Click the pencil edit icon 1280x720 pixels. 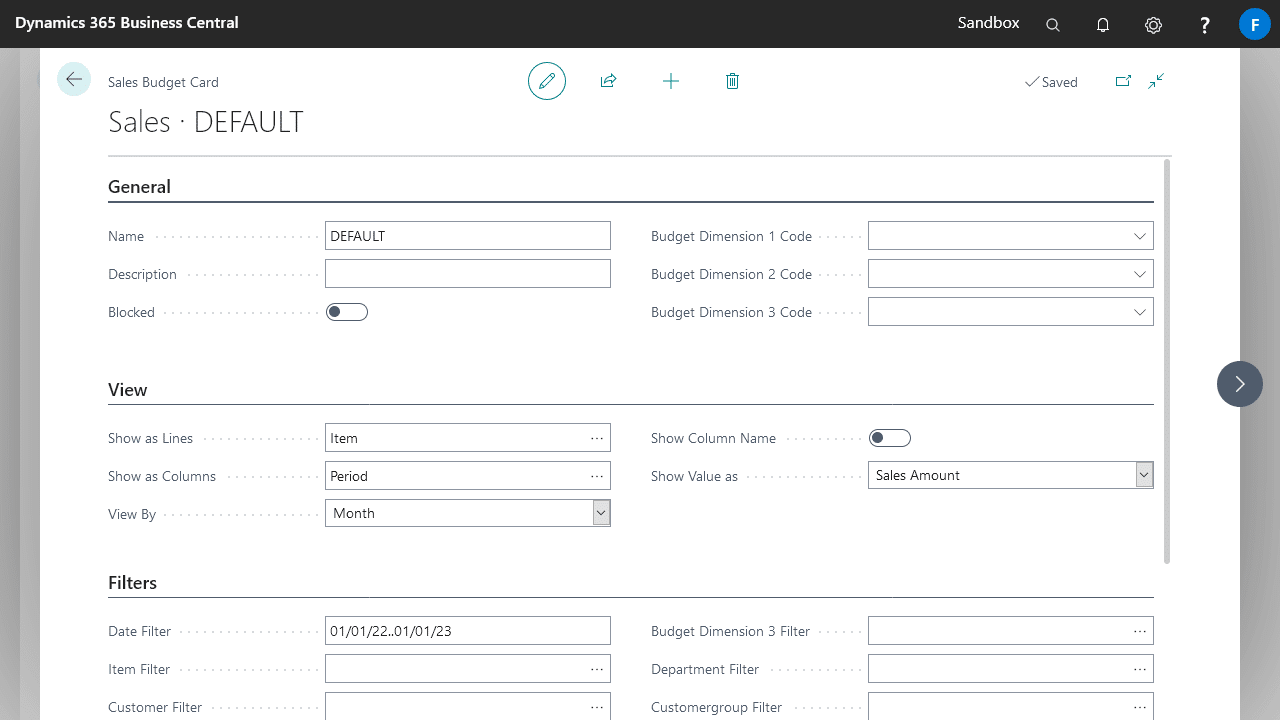[547, 81]
